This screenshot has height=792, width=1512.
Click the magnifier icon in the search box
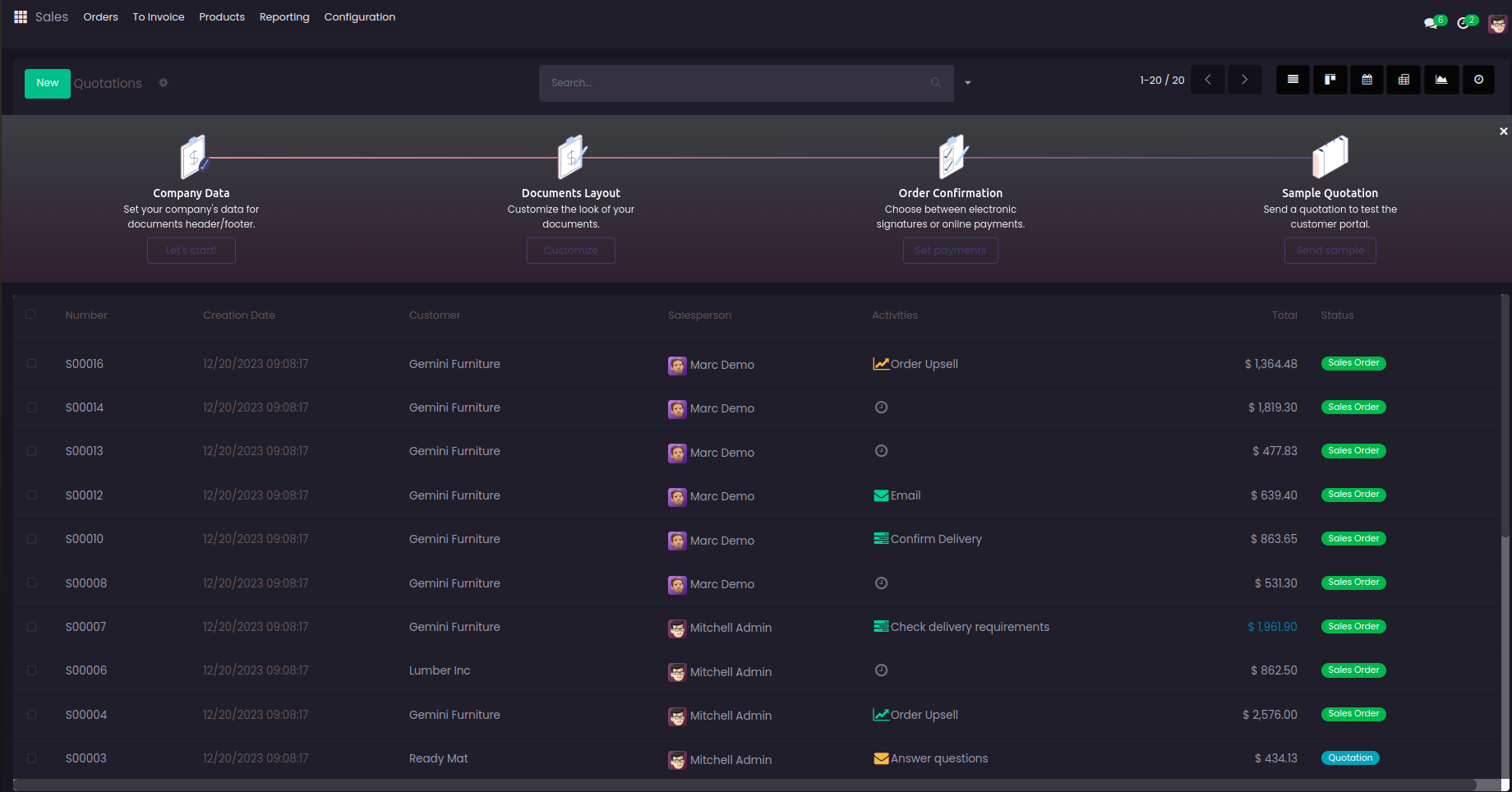point(935,83)
